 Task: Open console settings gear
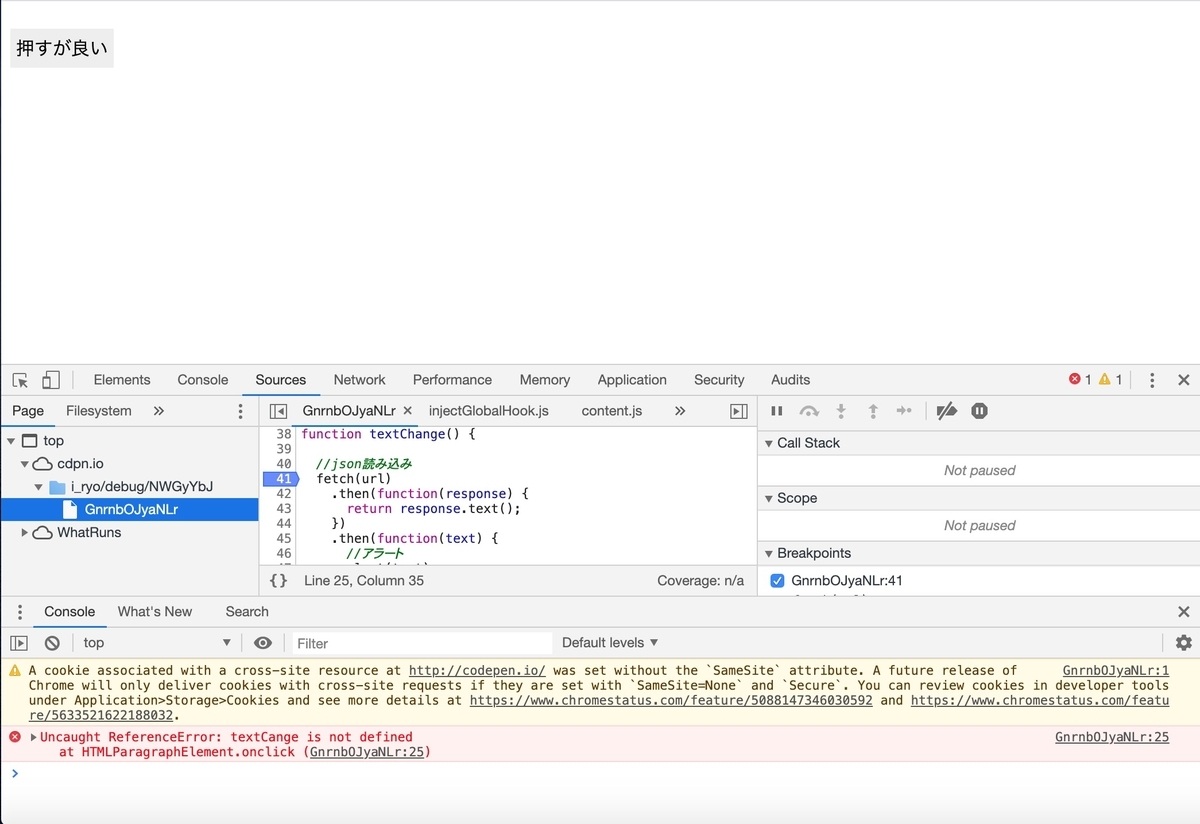(1184, 643)
